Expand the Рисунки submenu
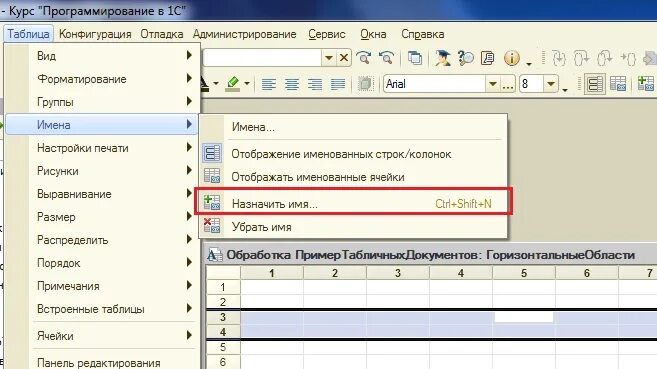This screenshot has height=369, width=657. 101,171
